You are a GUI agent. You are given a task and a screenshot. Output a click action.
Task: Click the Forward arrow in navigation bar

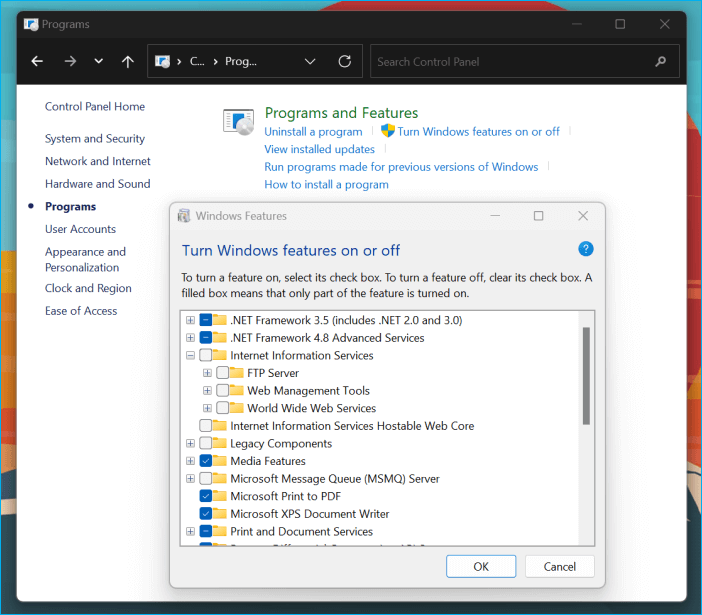(x=70, y=61)
